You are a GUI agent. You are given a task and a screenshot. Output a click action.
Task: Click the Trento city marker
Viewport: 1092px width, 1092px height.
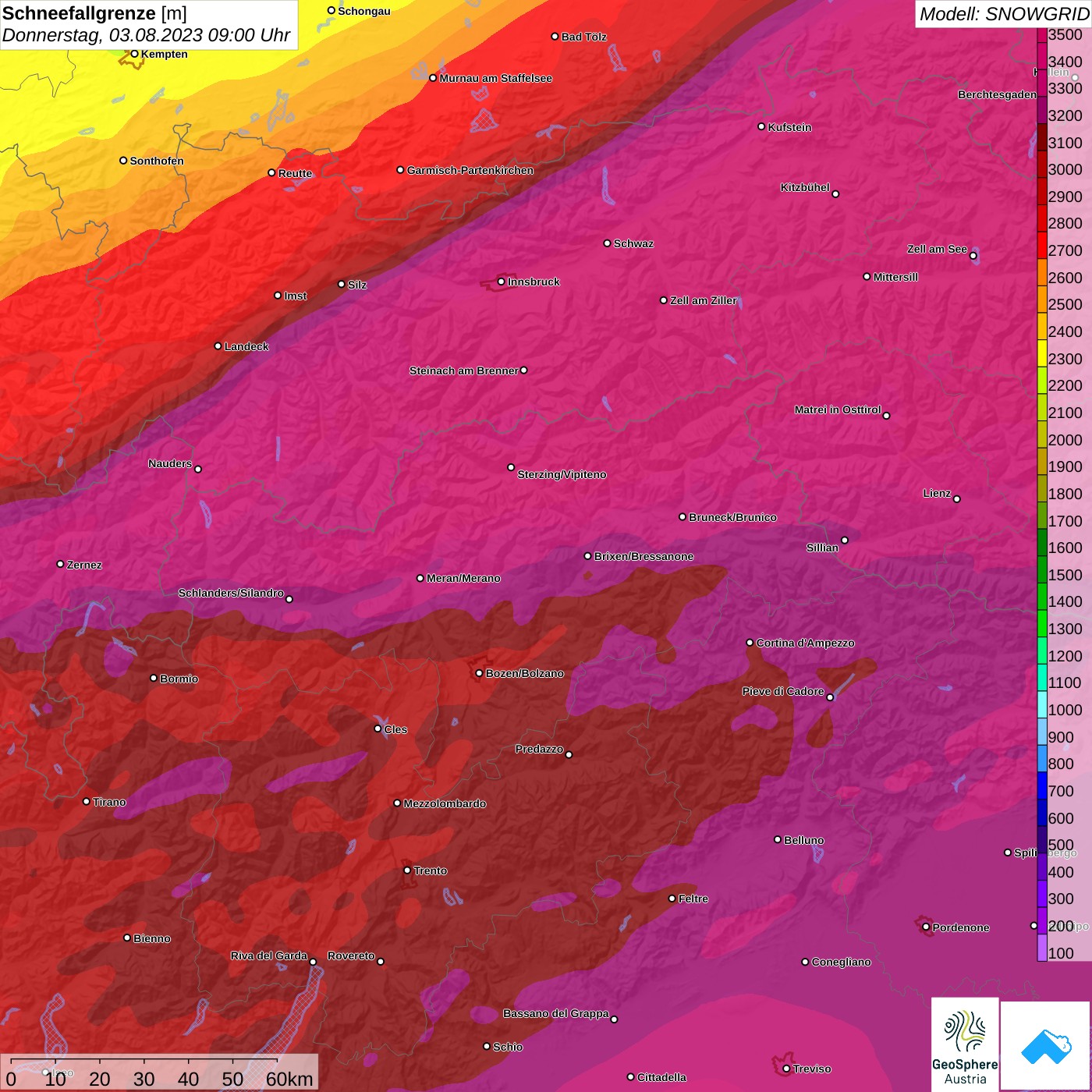(407, 870)
